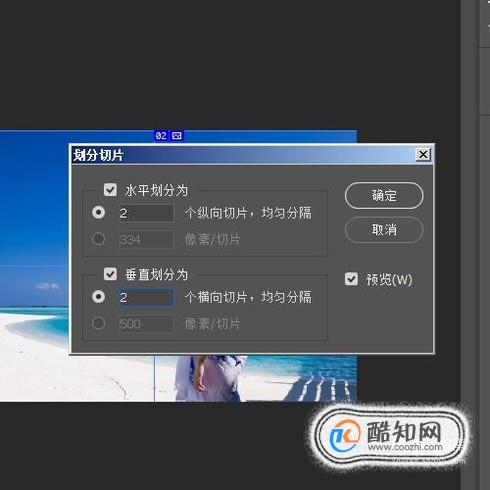Select the 像素/切片 radio under 垂直划分为

[x=98, y=323]
